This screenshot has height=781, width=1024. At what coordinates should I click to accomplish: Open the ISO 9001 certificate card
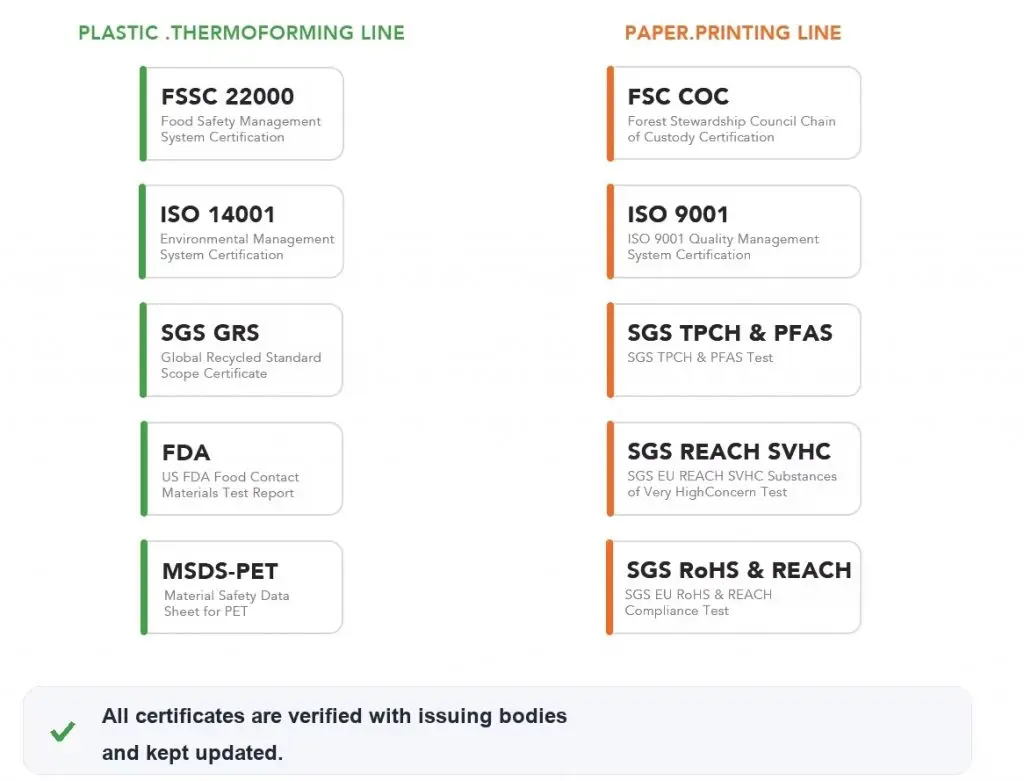click(733, 232)
